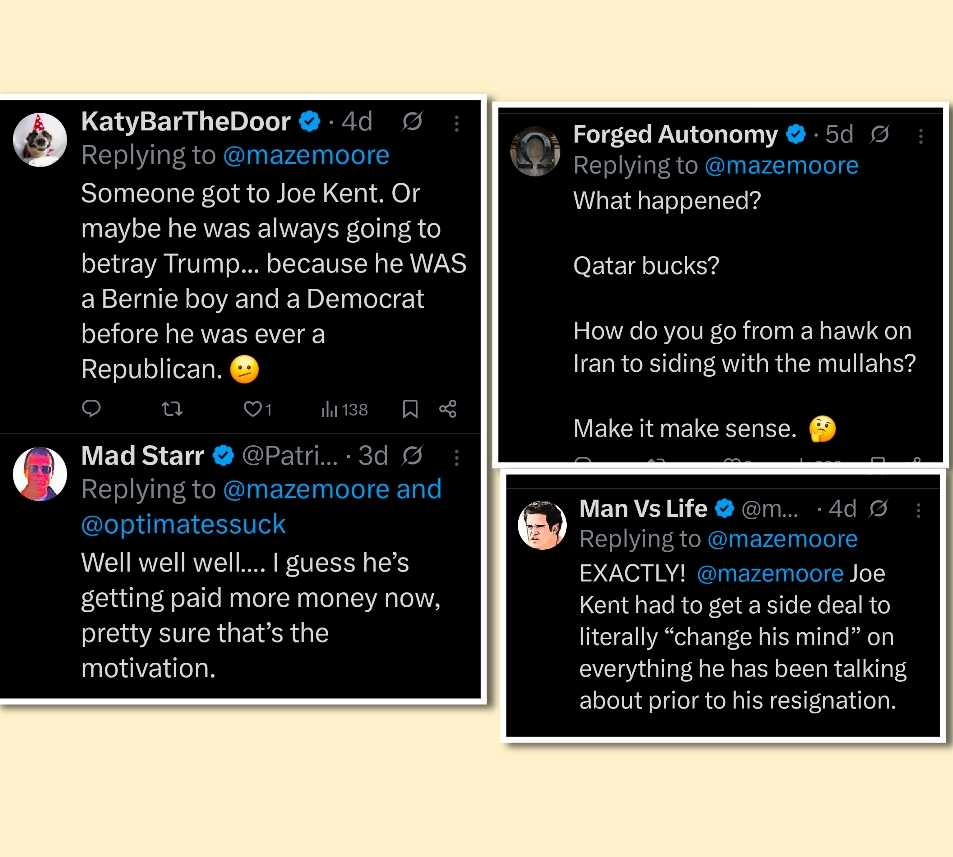Screen dimensions: 953x857
Task: Open Man Vs Life's avatar
Action: tap(542, 524)
